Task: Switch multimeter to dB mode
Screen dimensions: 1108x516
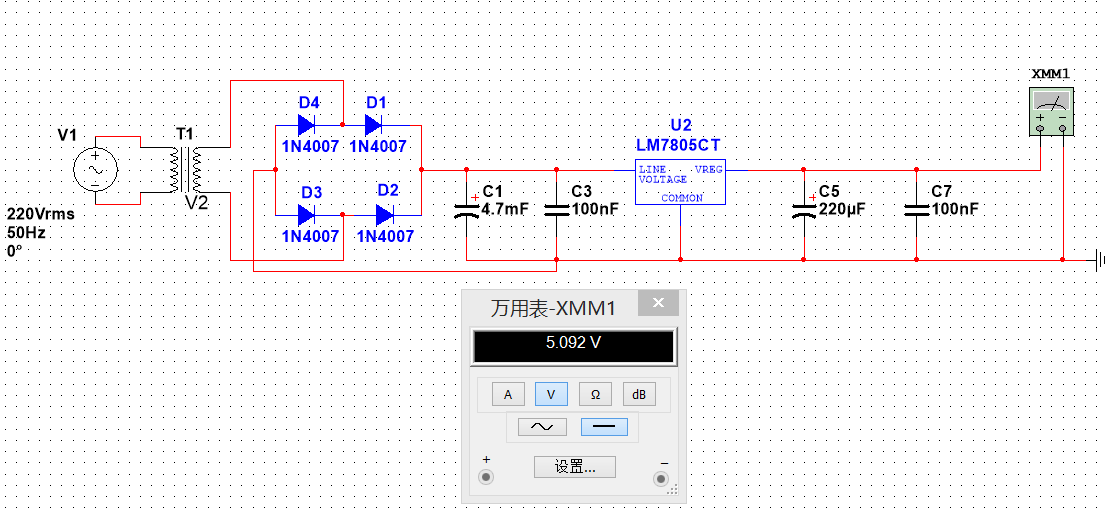Action: pos(639,394)
